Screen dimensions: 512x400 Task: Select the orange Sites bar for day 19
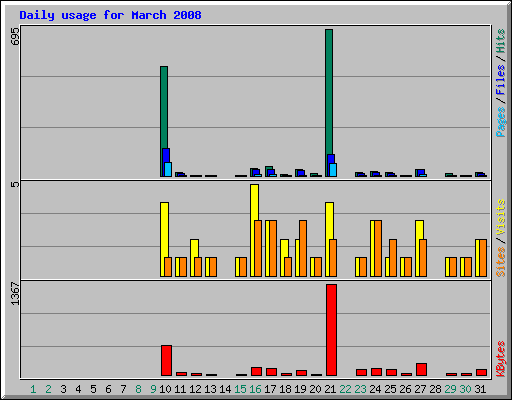pos(303,248)
